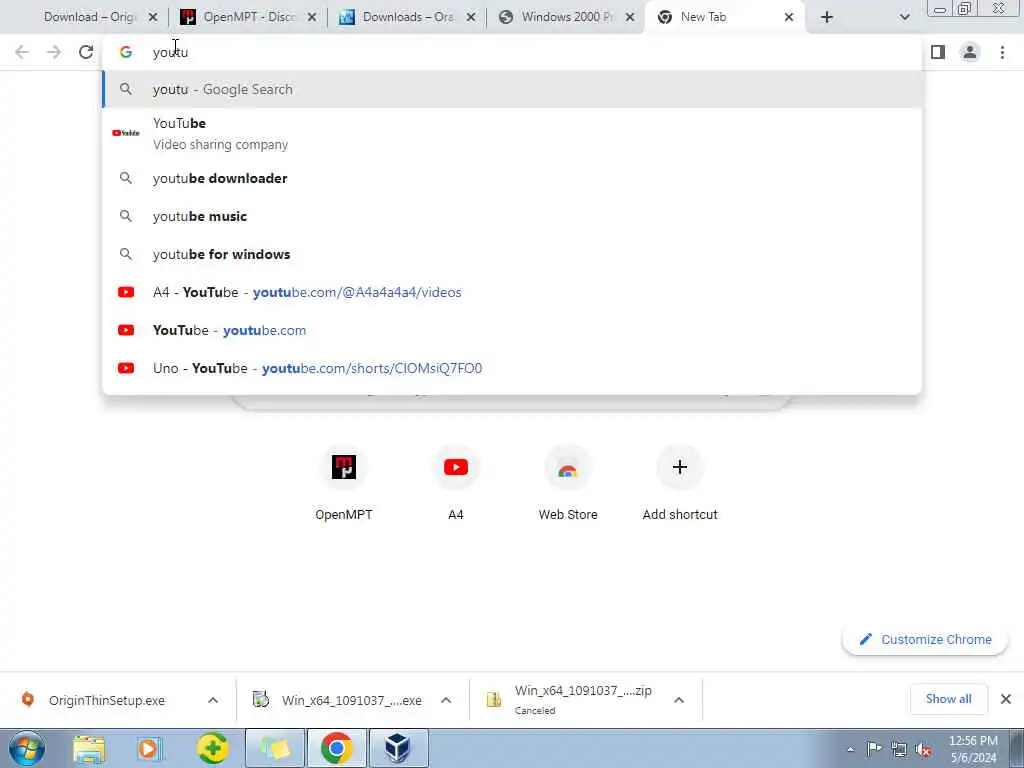Open Windows Explorer from the taskbar
Image resolution: width=1024 pixels, height=768 pixels.
pos(89,748)
